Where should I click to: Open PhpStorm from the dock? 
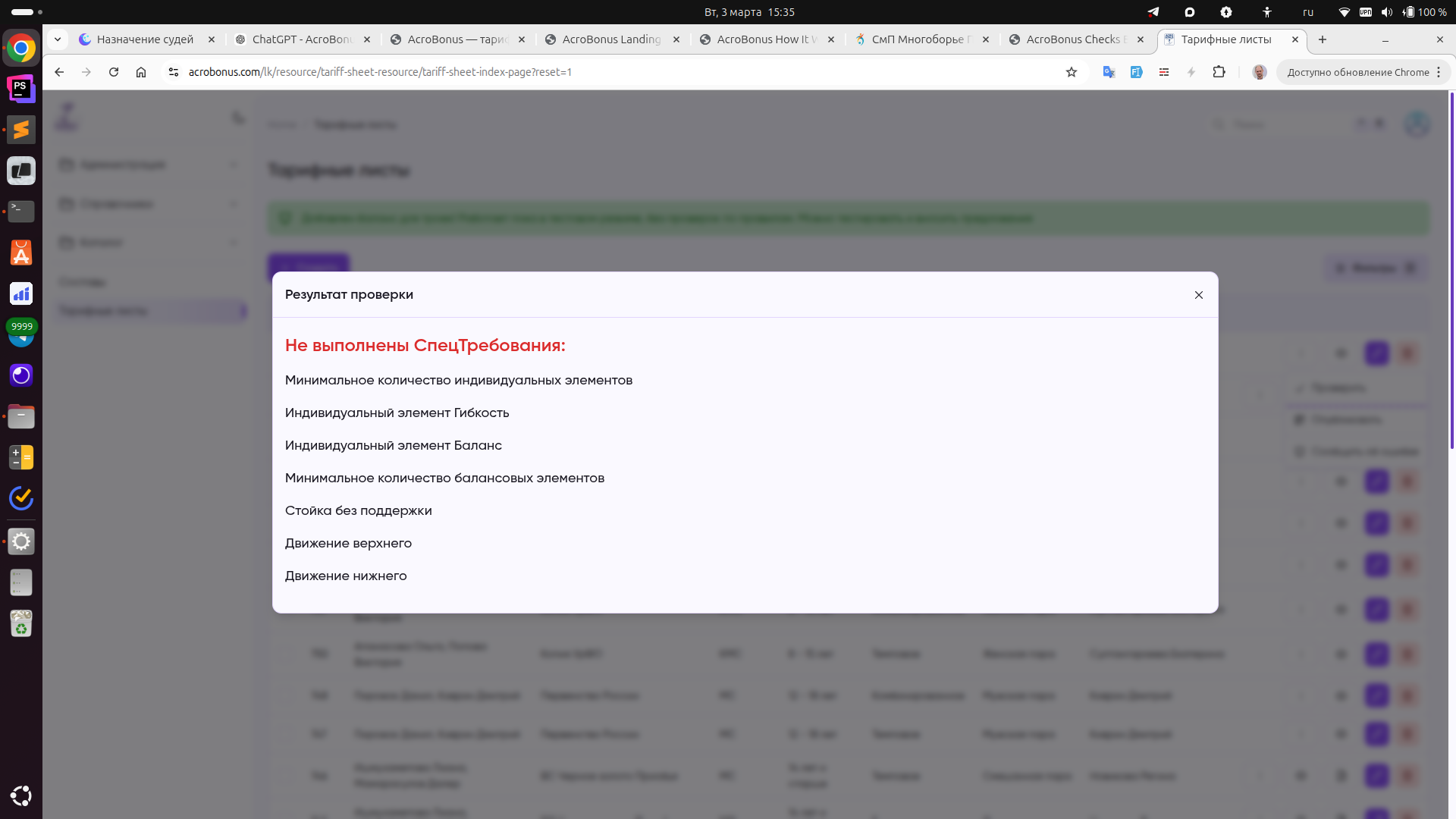(x=21, y=89)
